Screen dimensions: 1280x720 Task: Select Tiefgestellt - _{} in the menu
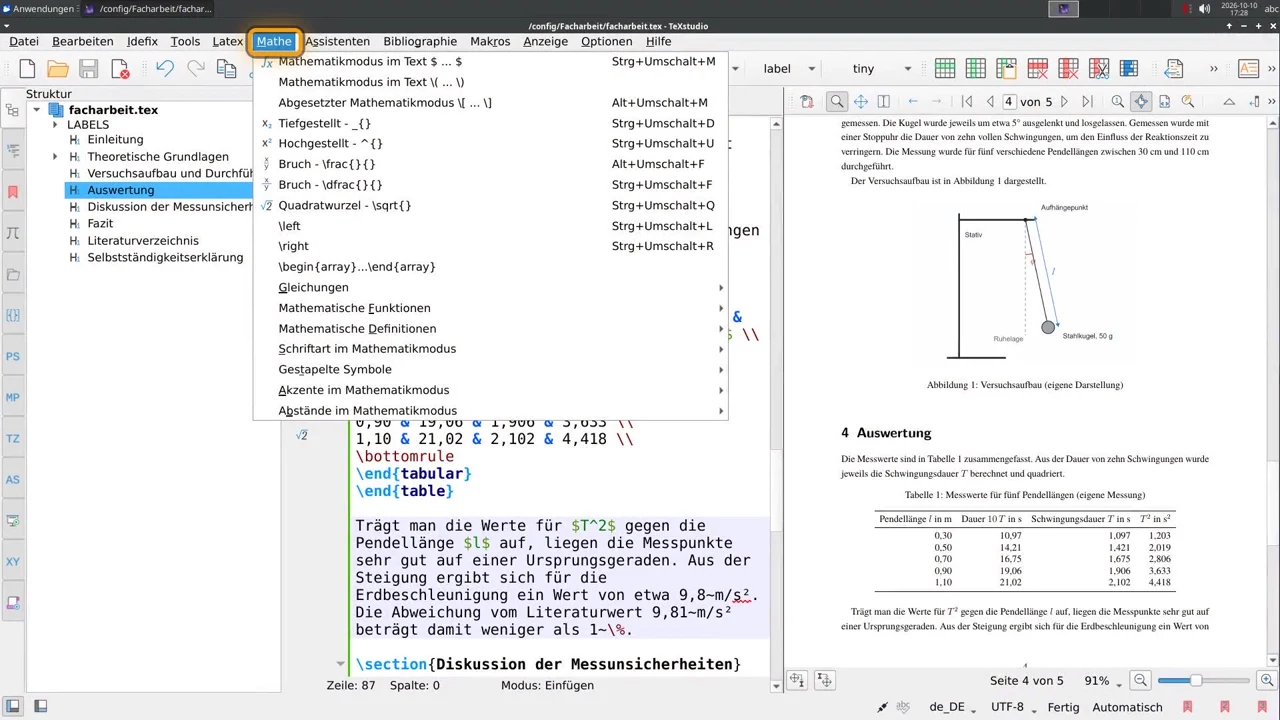(x=490, y=123)
